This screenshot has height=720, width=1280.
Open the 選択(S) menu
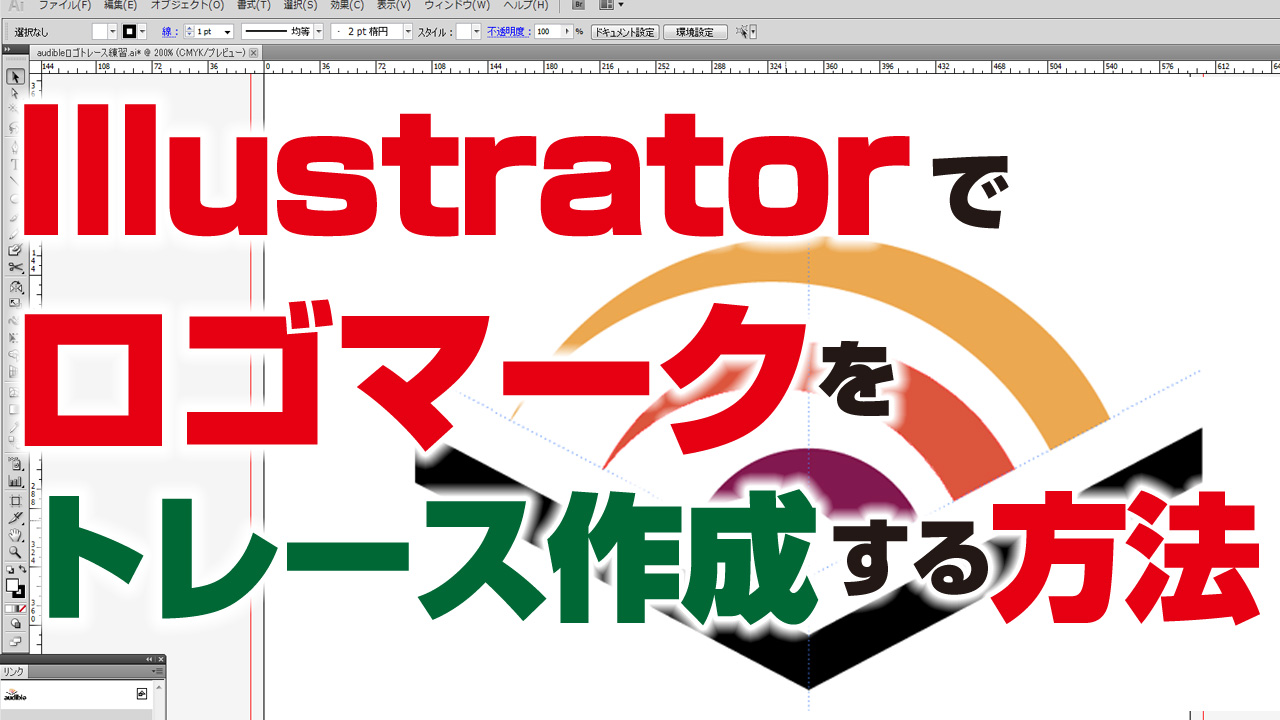(x=300, y=5)
